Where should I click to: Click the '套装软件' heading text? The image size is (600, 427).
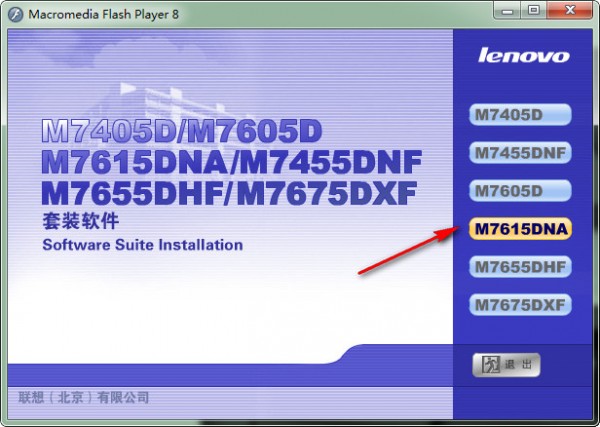[x=80, y=221]
